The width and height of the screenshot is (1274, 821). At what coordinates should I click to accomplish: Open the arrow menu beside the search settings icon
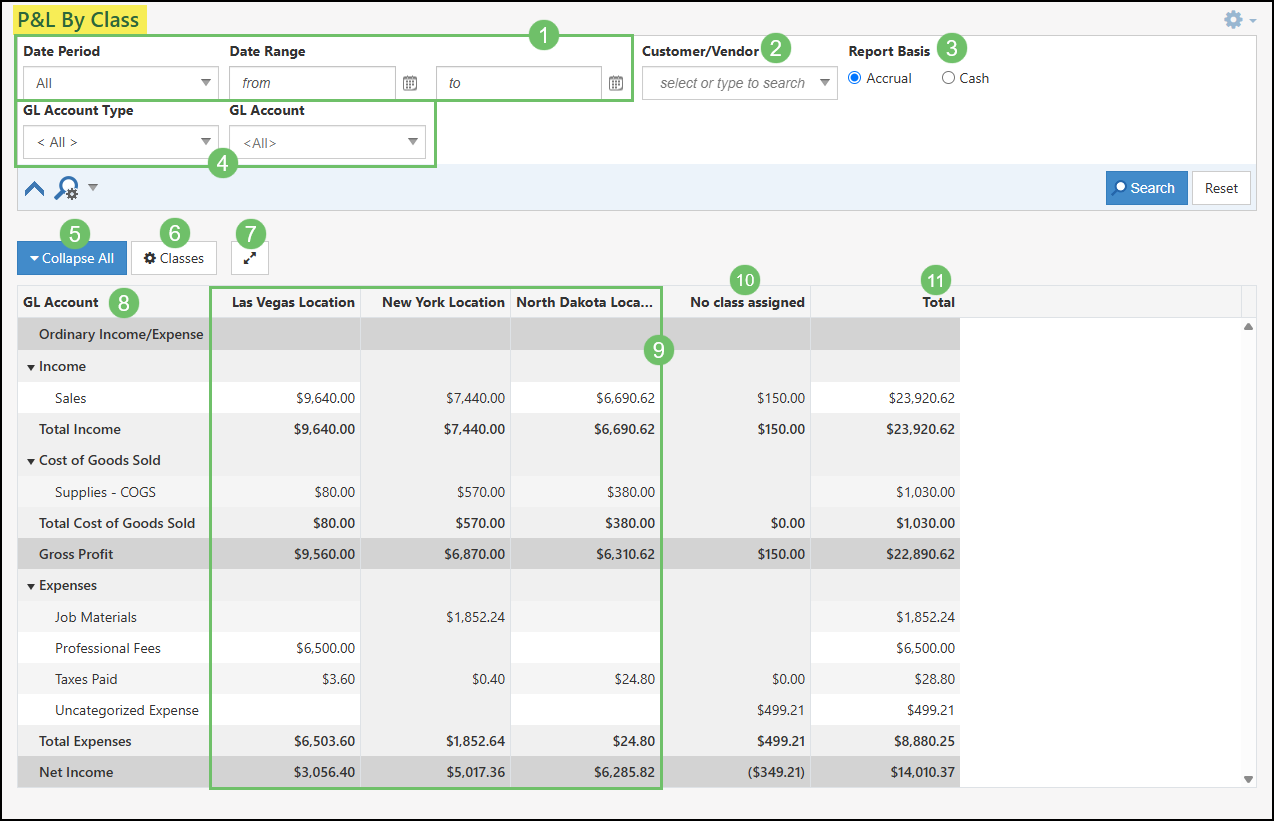(93, 187)
